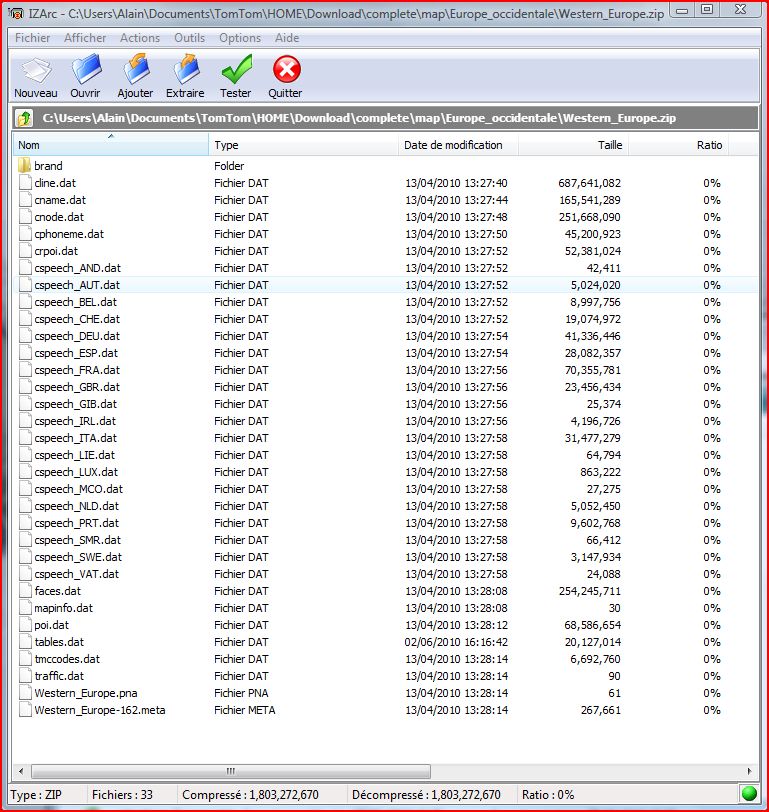Add files using the Ajouter icon
Image resolution: width=769 pixels, height=812 pixels.
(x=136, y=69)
